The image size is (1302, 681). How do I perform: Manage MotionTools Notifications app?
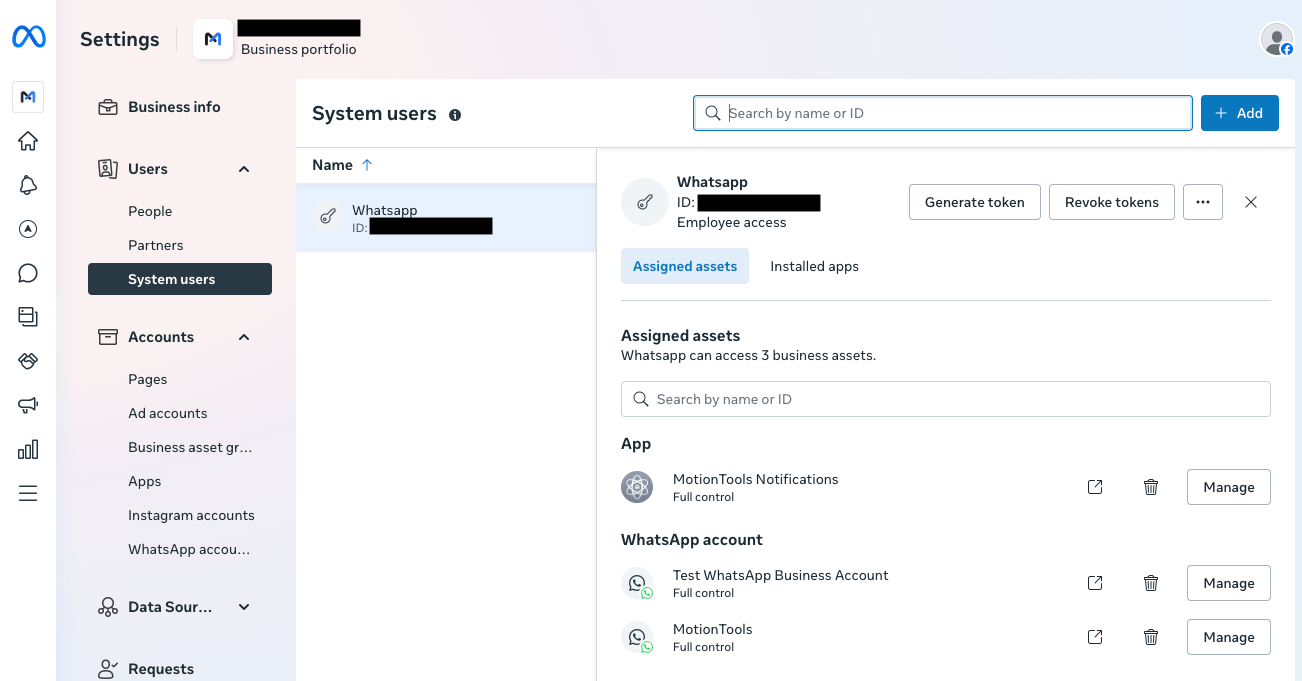[x=1229, y=487]
